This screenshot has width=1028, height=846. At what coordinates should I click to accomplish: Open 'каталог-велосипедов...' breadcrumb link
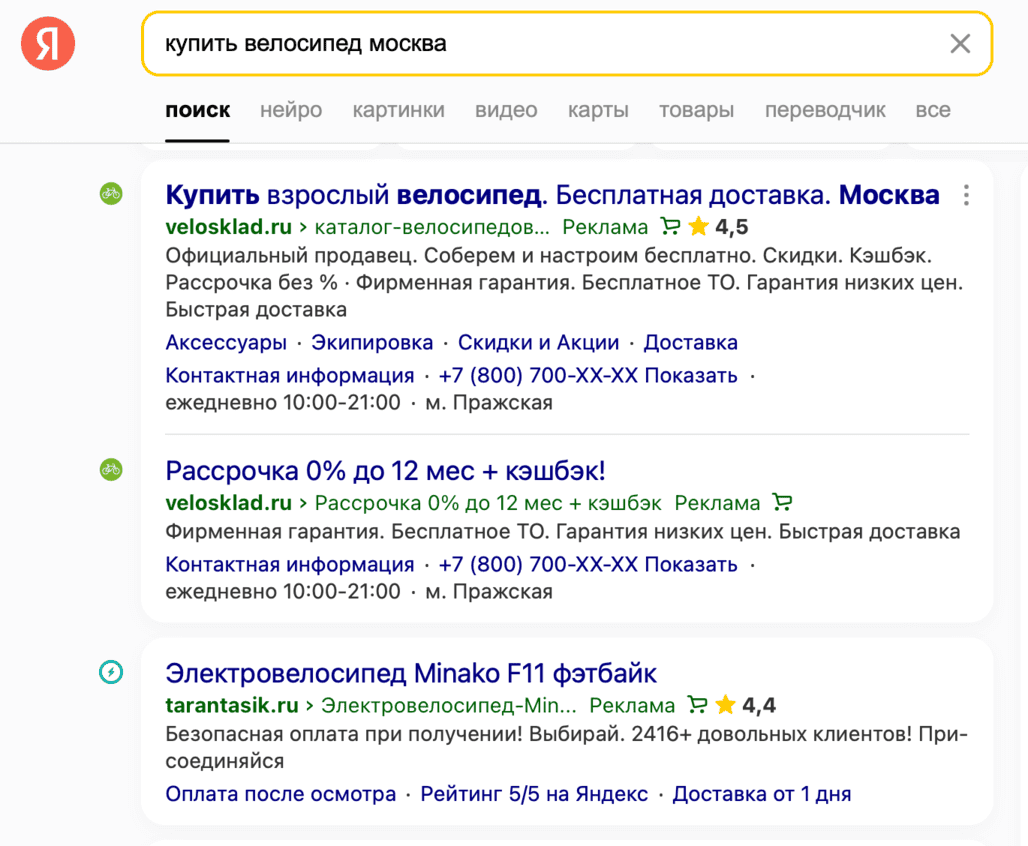pos(432,227)
